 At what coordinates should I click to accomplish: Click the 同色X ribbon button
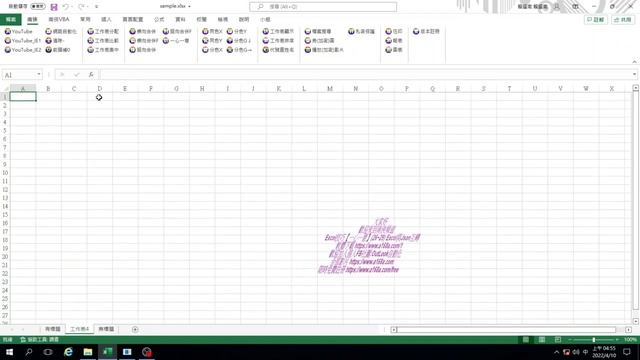pos(212,31)
